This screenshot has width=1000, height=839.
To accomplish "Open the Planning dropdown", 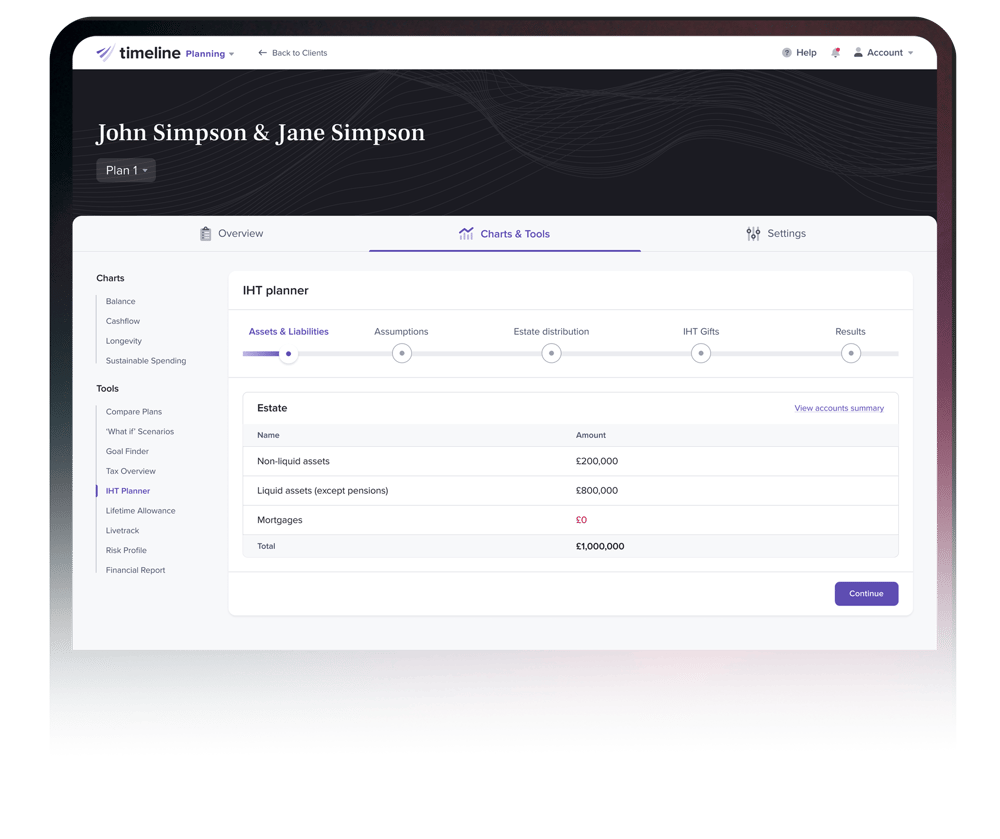I will (x=210, y=54).
